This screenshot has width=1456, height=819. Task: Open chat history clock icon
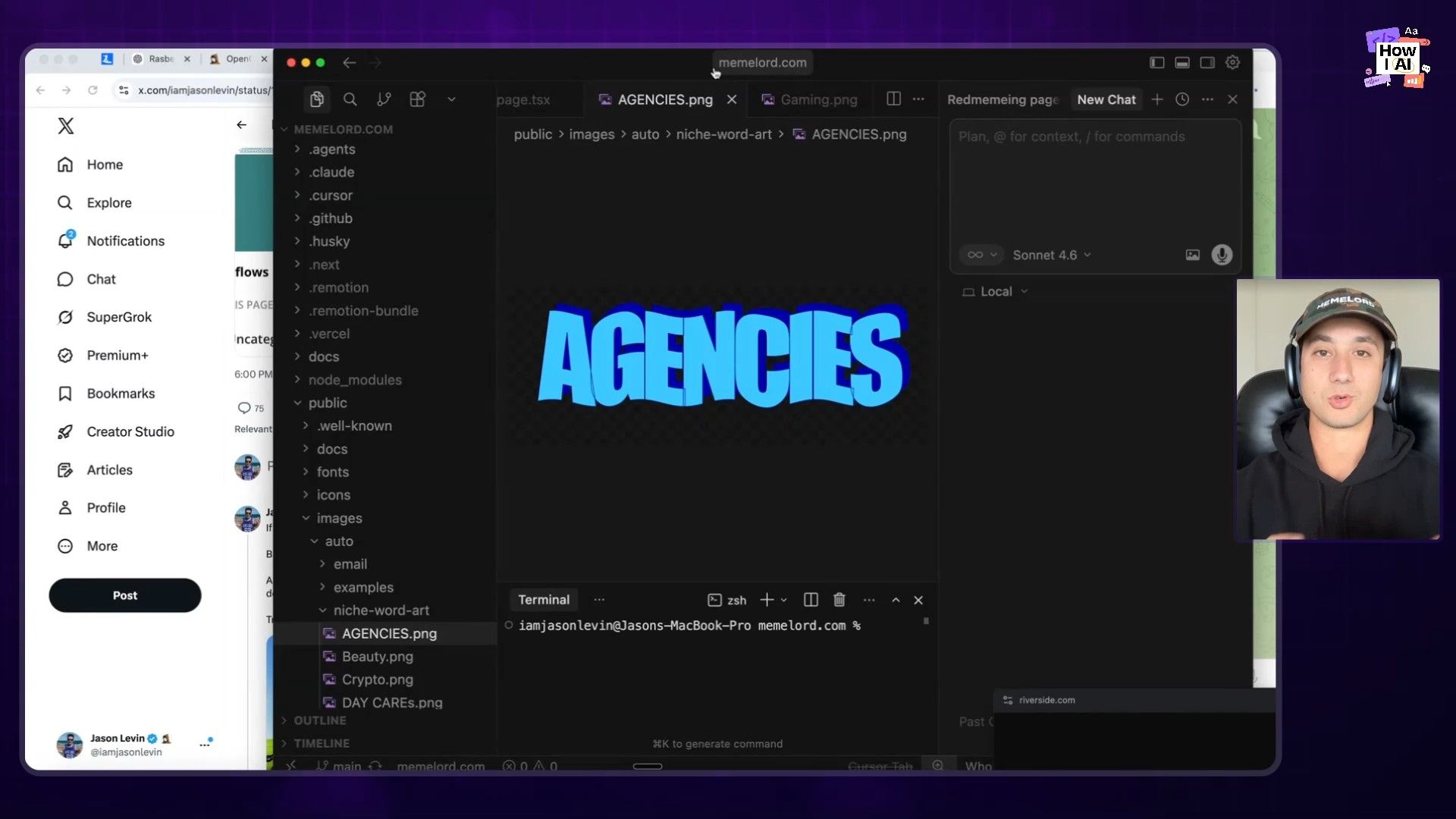(1182, 99)
